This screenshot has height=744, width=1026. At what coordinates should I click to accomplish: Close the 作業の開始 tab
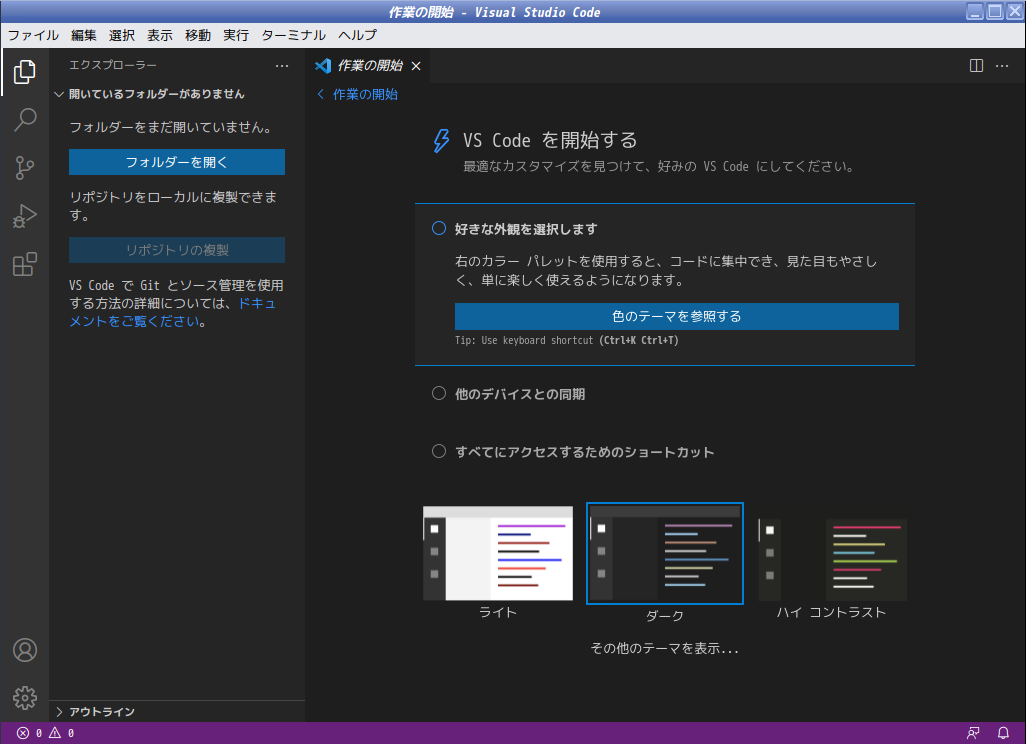416,66
